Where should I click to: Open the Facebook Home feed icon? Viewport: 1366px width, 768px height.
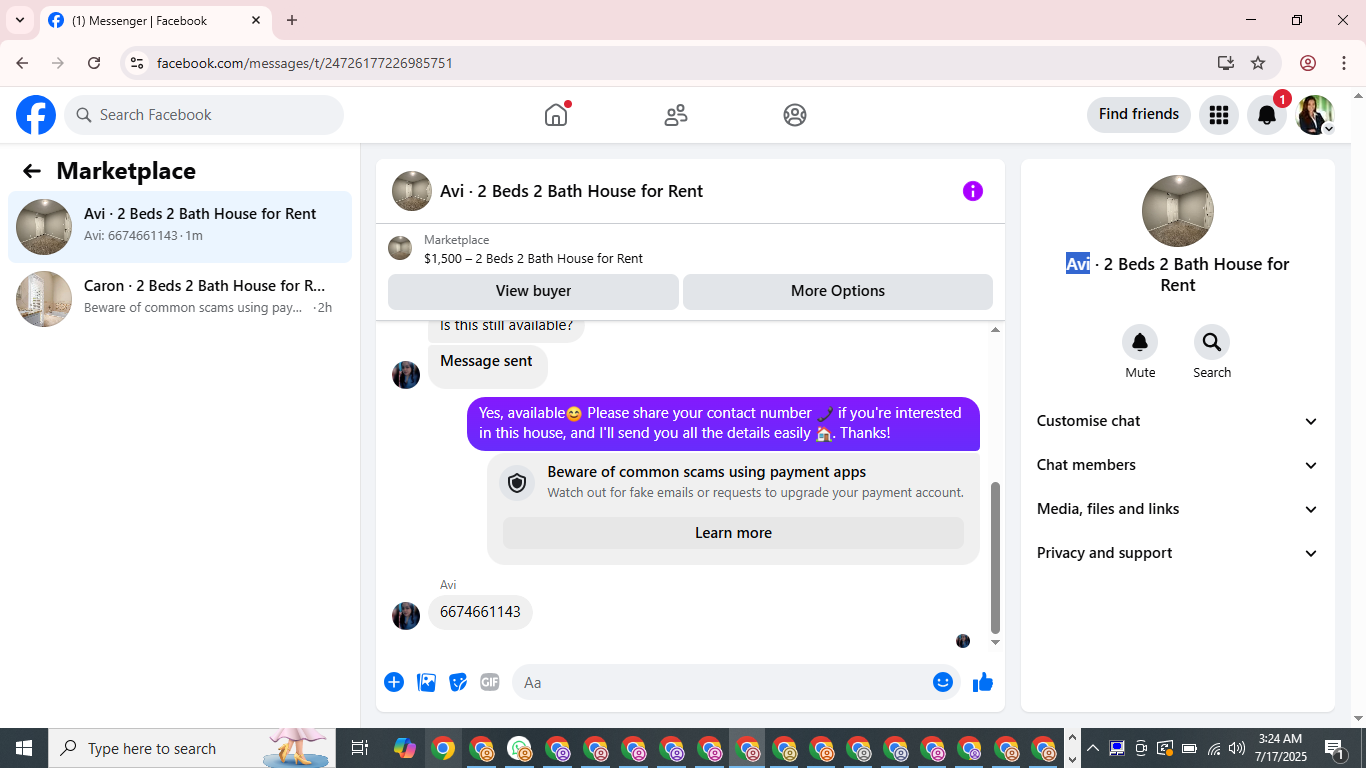click(x=556, y=115)
